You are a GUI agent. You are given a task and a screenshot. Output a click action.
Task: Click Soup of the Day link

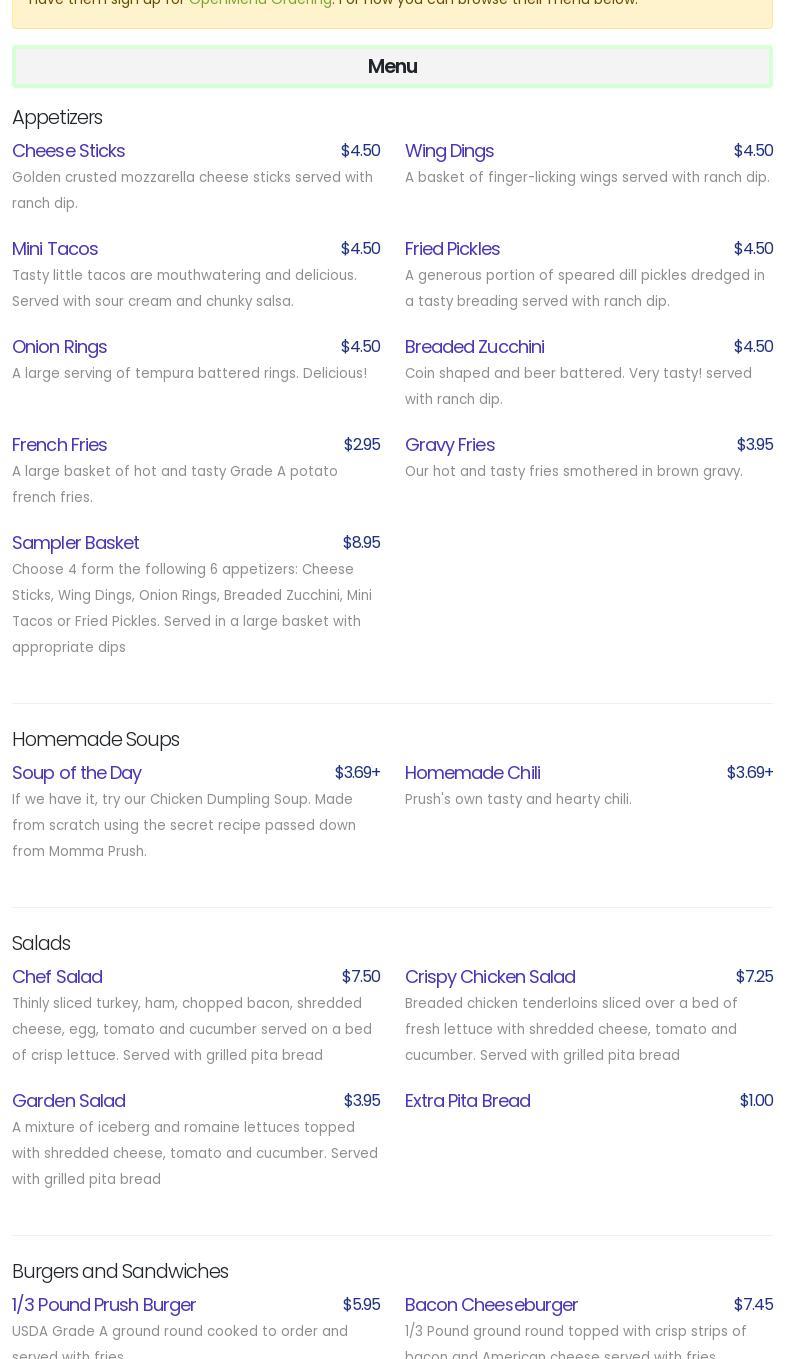point(76,772)
